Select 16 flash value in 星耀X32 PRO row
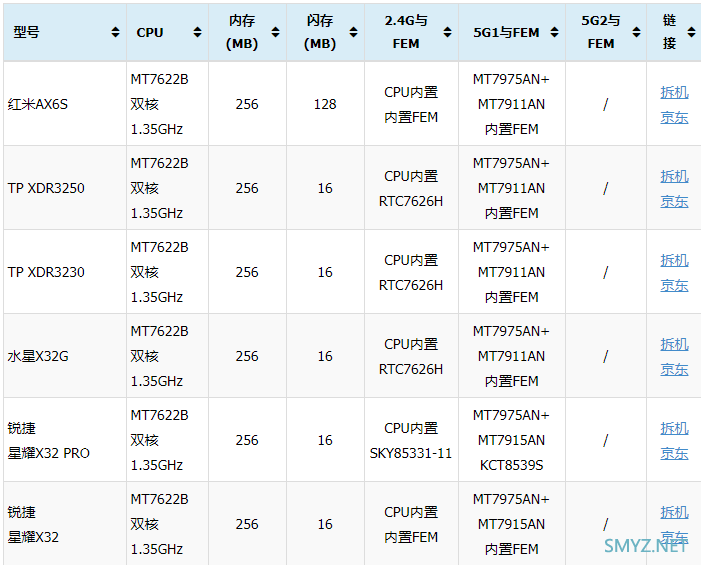Screen dimensions: 701x565 coord(325,440)
